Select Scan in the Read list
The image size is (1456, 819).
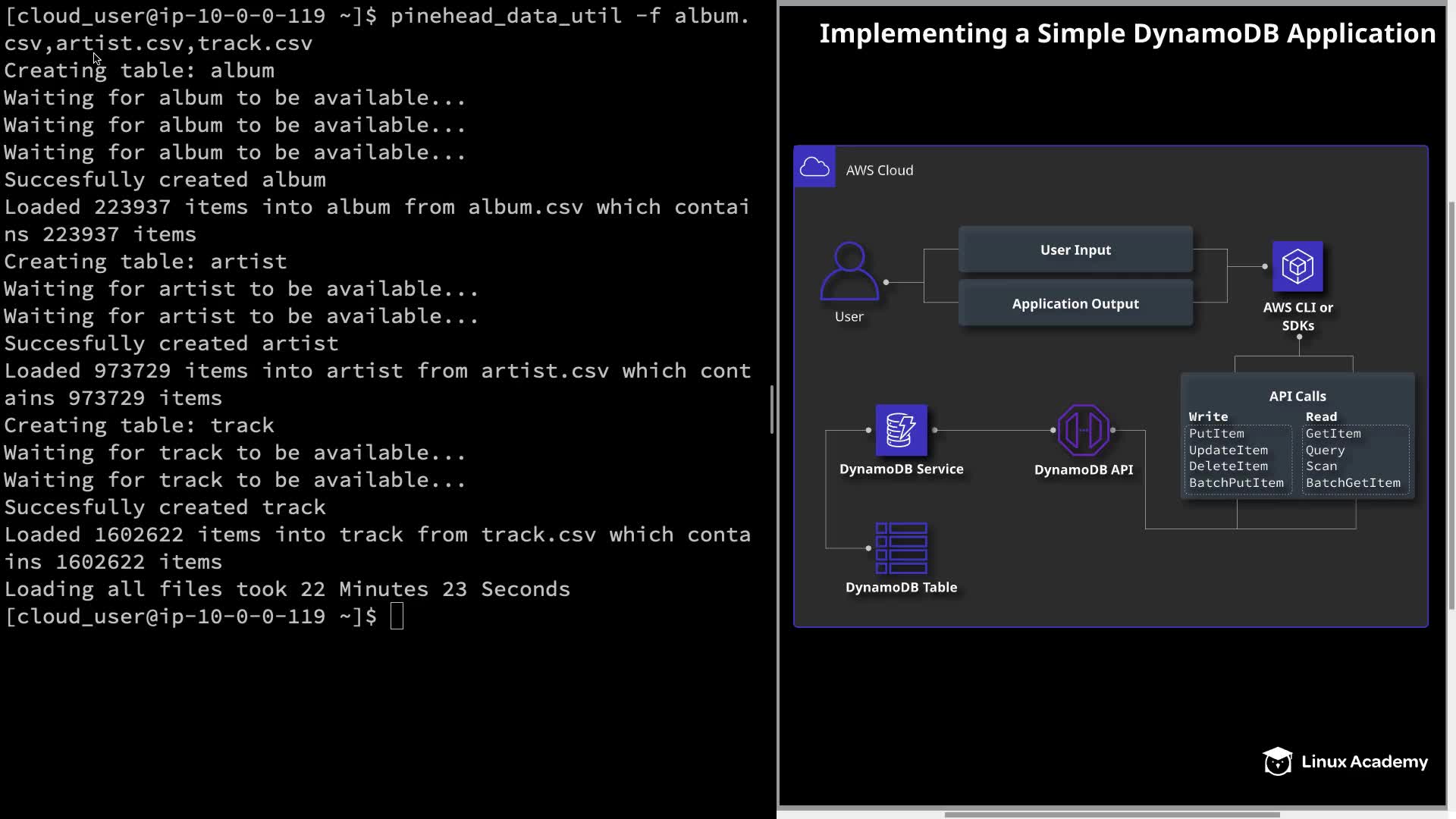[x=1321, y=466]
